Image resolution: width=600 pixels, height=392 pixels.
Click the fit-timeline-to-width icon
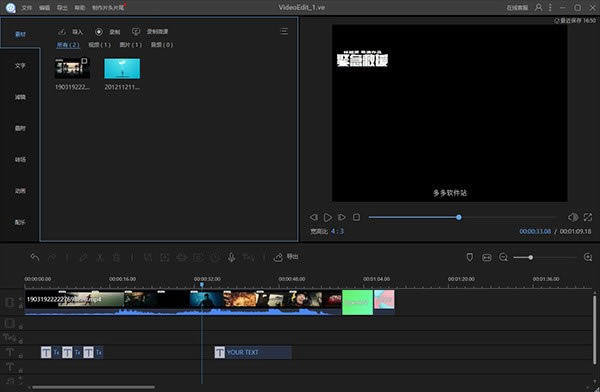[487, 257]
